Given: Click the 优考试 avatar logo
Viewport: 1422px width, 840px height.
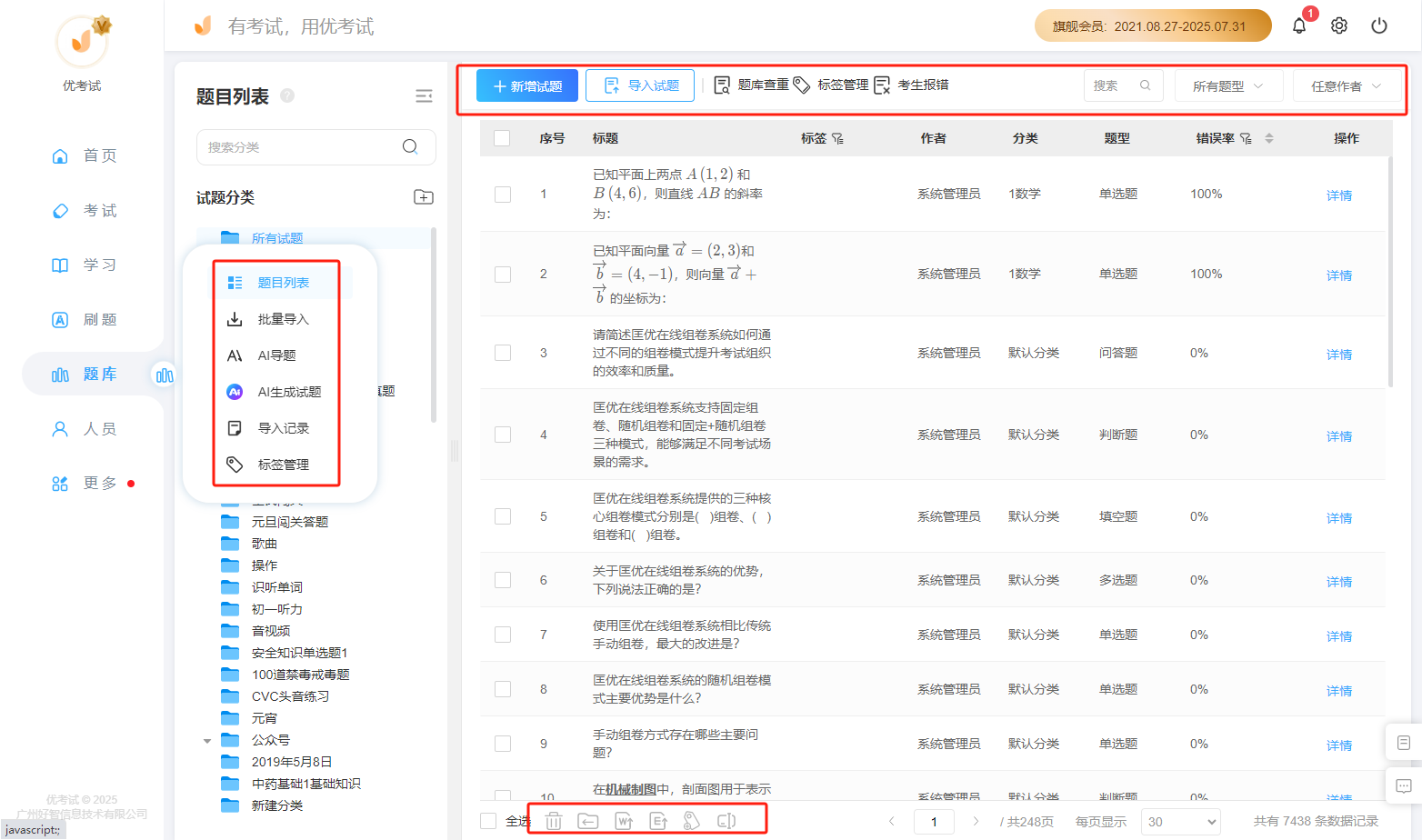Looking at the screenshot, I should 82,41.
